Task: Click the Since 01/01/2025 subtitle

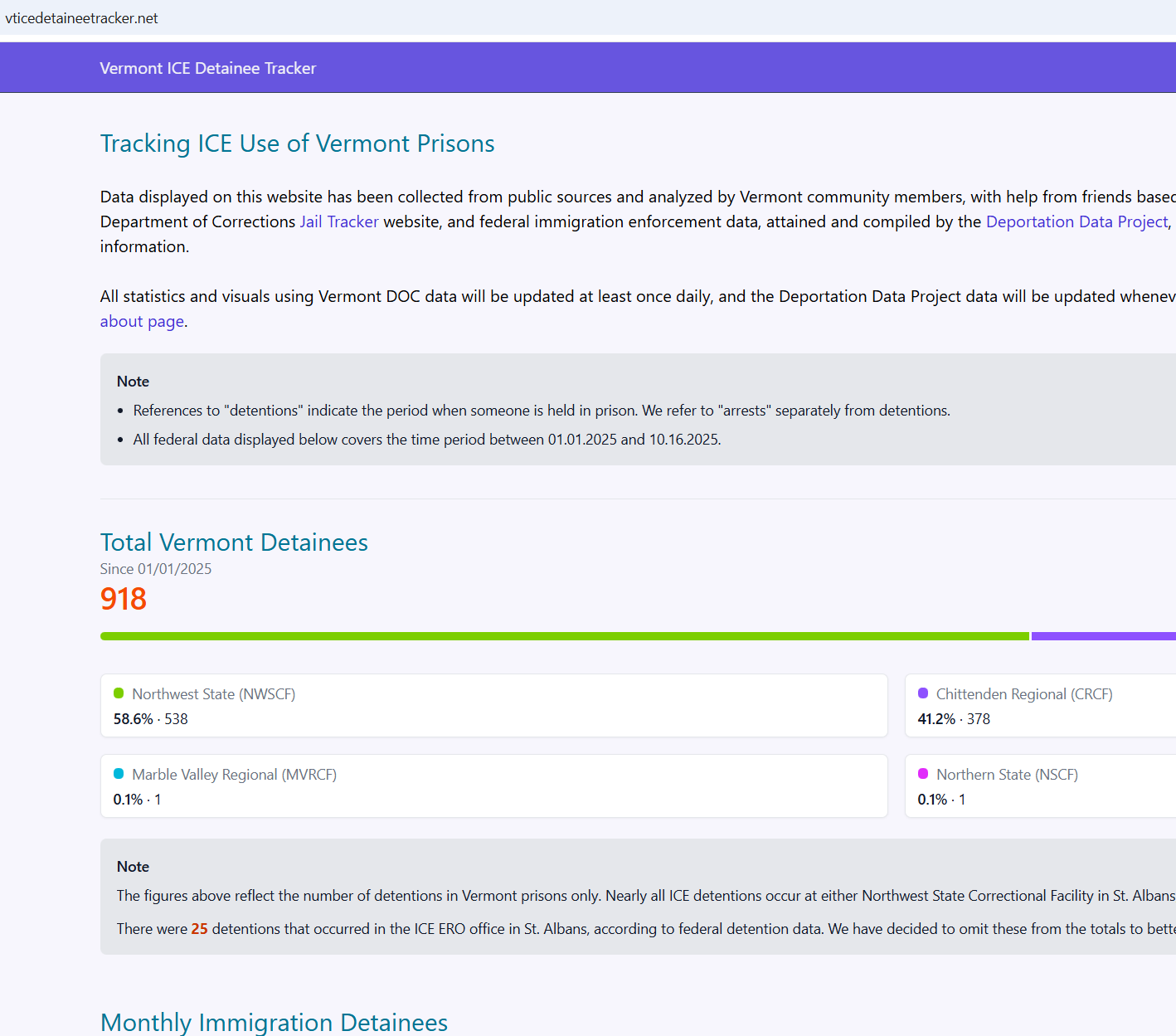Action: click(156, 569)
